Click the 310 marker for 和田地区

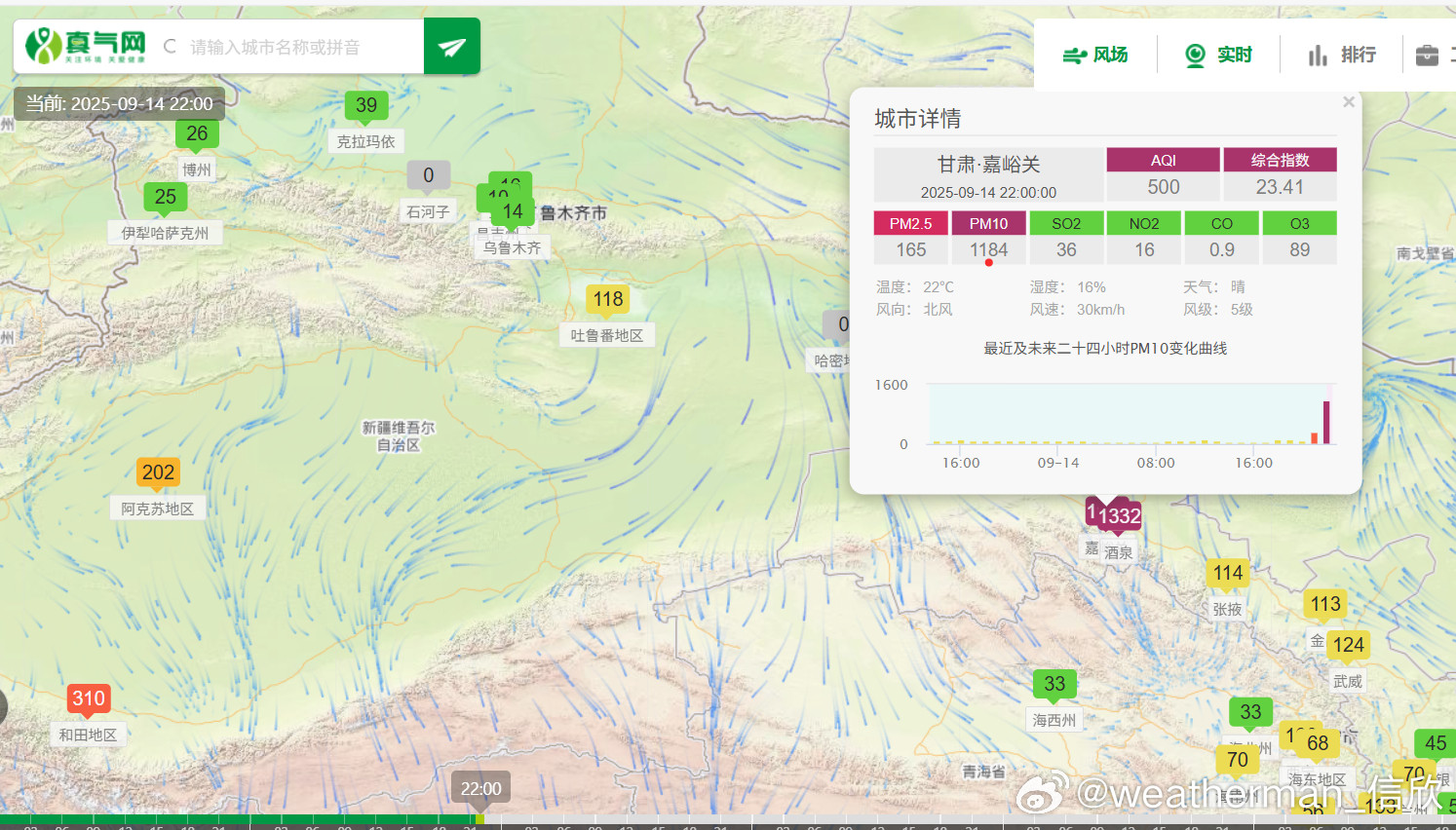click(x=89, y=698)
